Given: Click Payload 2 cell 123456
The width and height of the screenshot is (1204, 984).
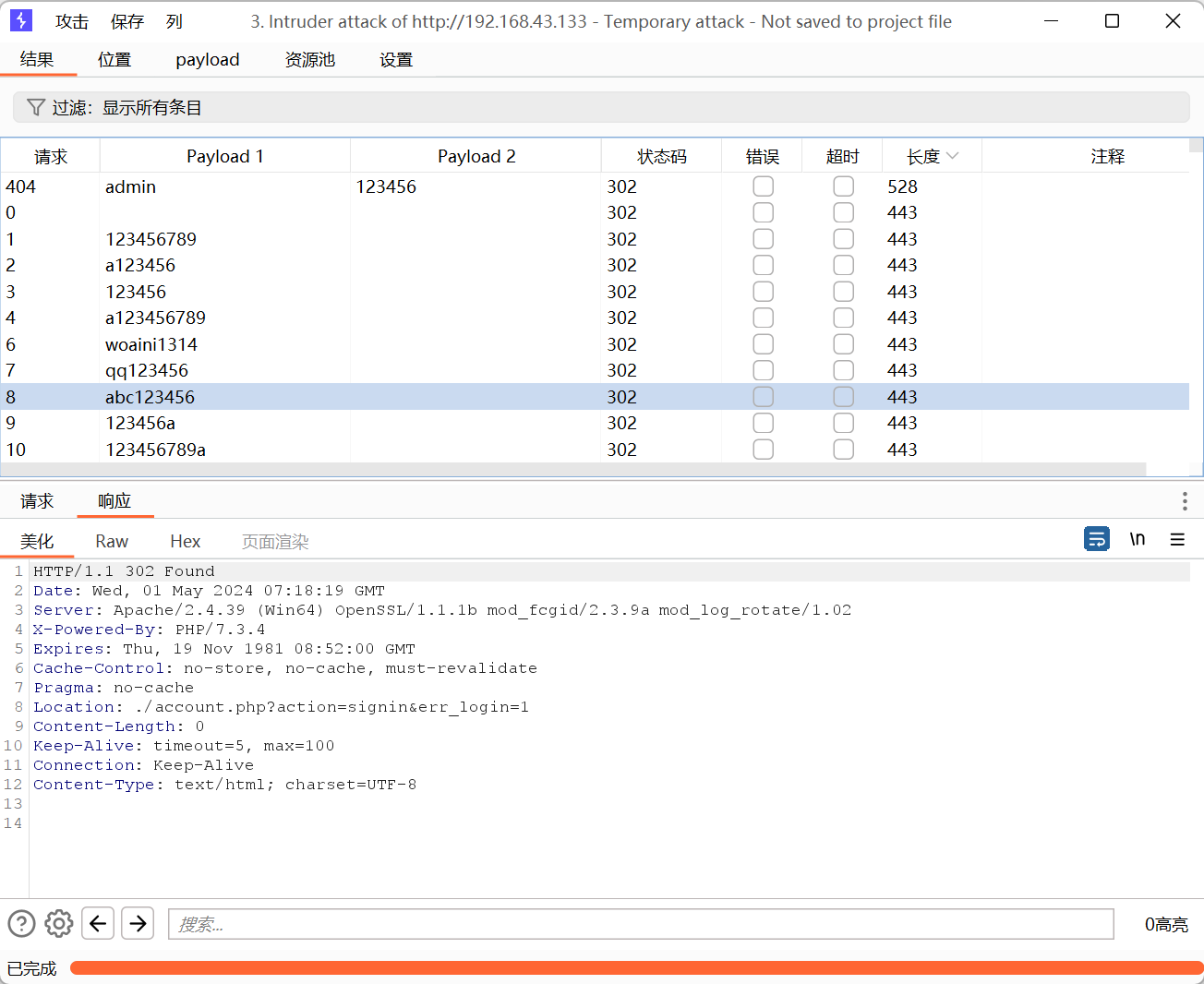Looking at the screenshot, I should (386, 186).
